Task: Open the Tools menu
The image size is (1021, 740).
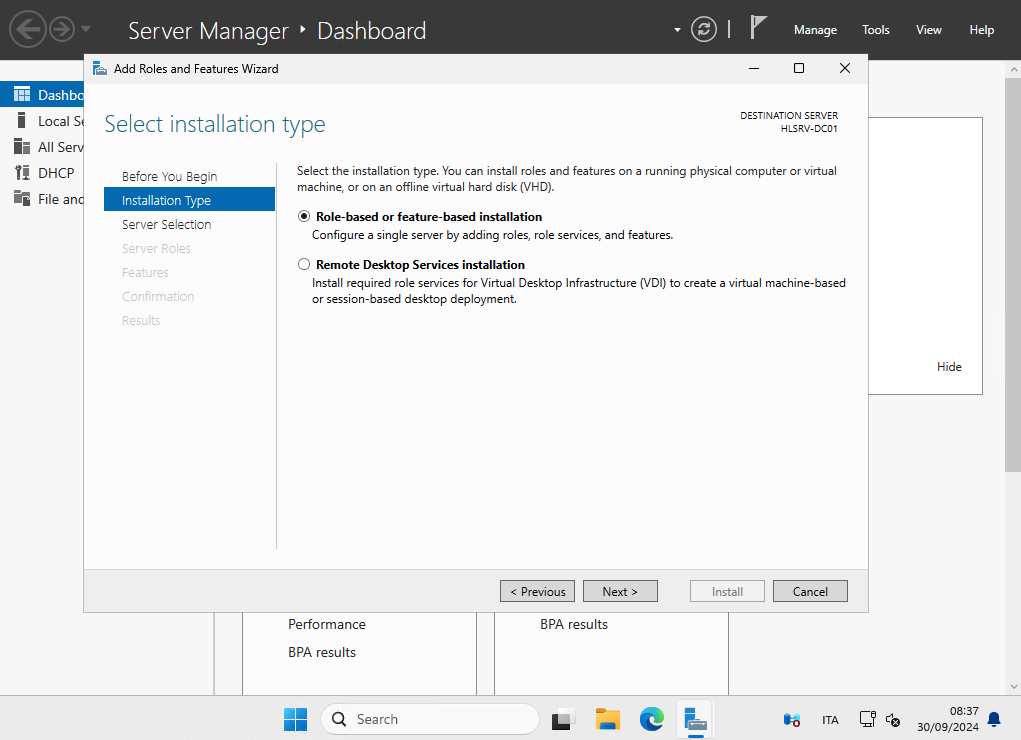Action: [876, 30]
